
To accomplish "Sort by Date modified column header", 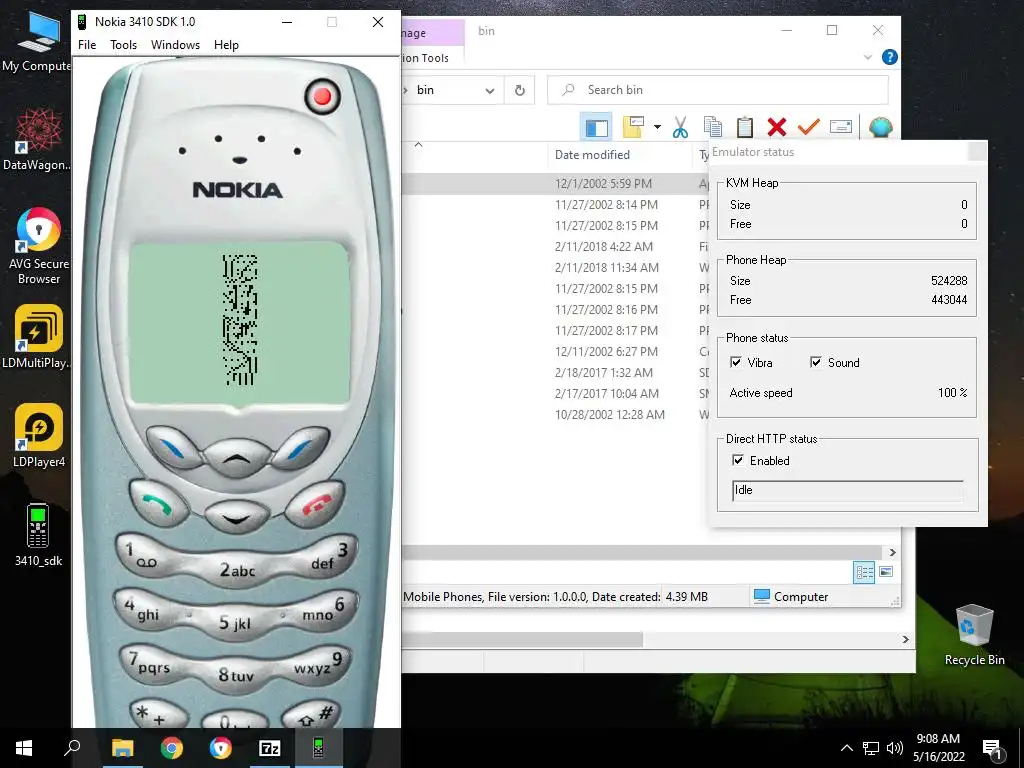I will pyautogui.click(x=592, y=155).
